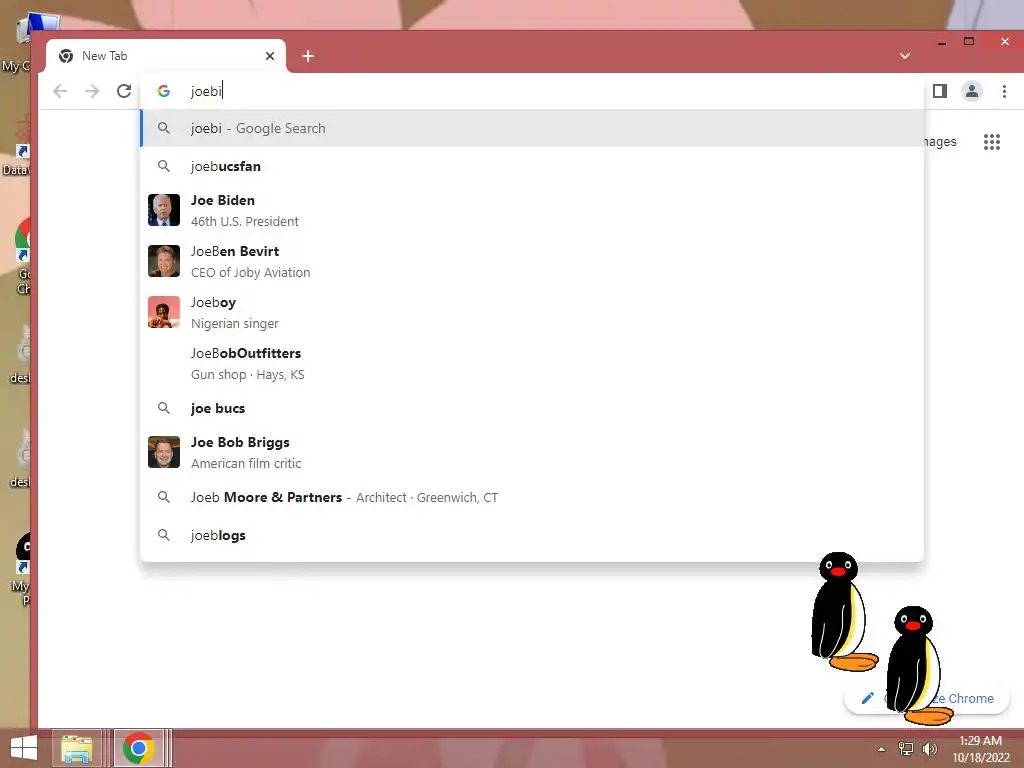Open the Windows Start button

click(24, 748)
